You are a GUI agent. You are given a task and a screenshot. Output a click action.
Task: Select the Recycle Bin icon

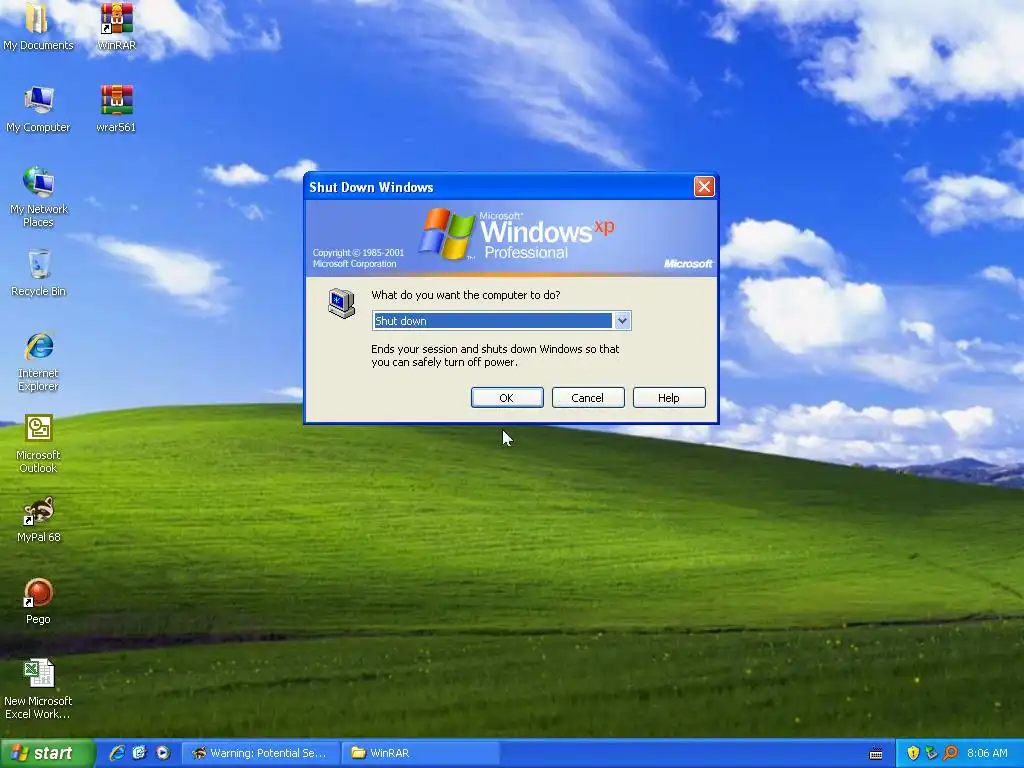tap(38, 272)
